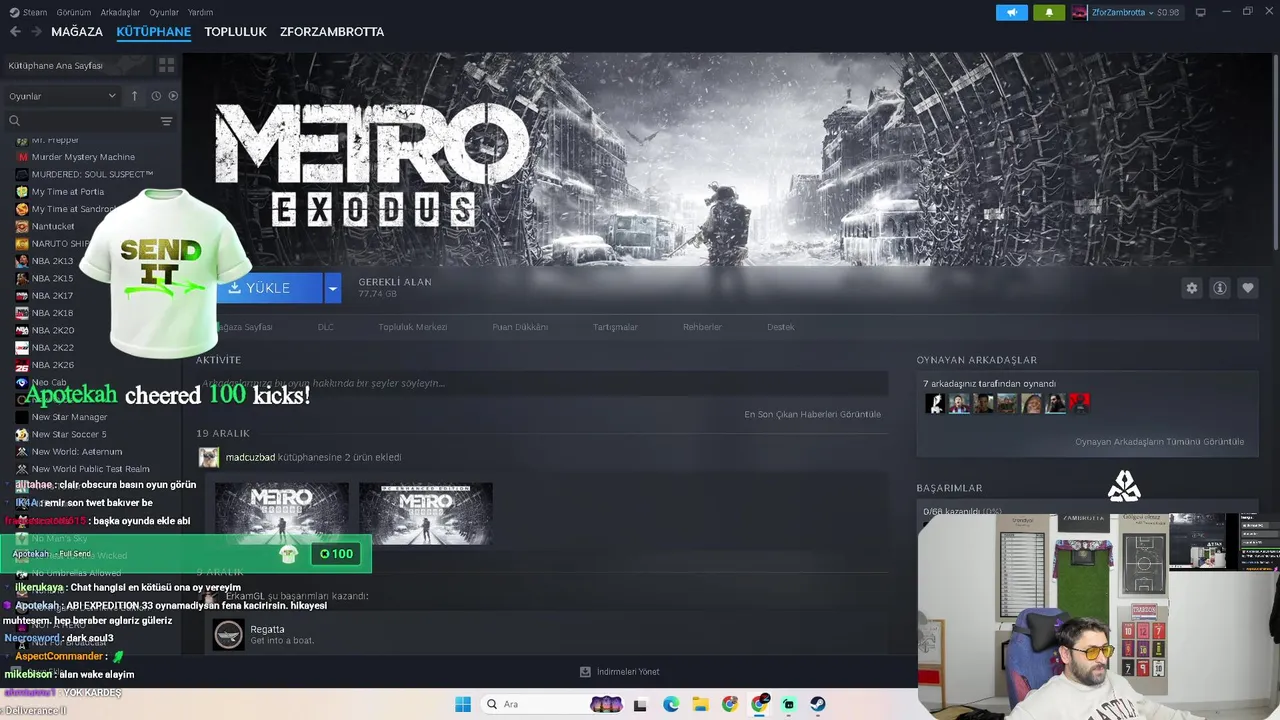Open File Explorer from the taskbar

click(700, 704)
